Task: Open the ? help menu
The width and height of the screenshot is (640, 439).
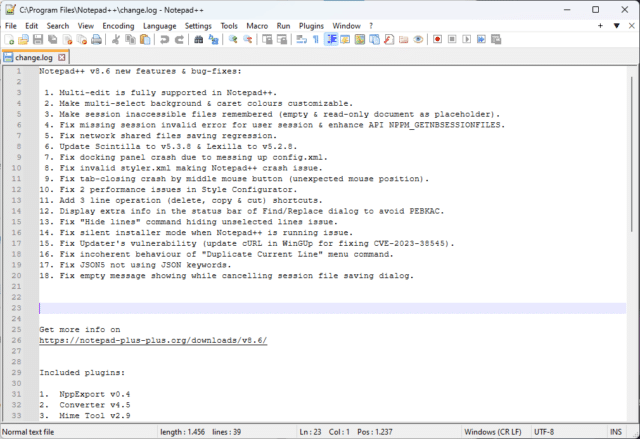Action: (371, 26)
